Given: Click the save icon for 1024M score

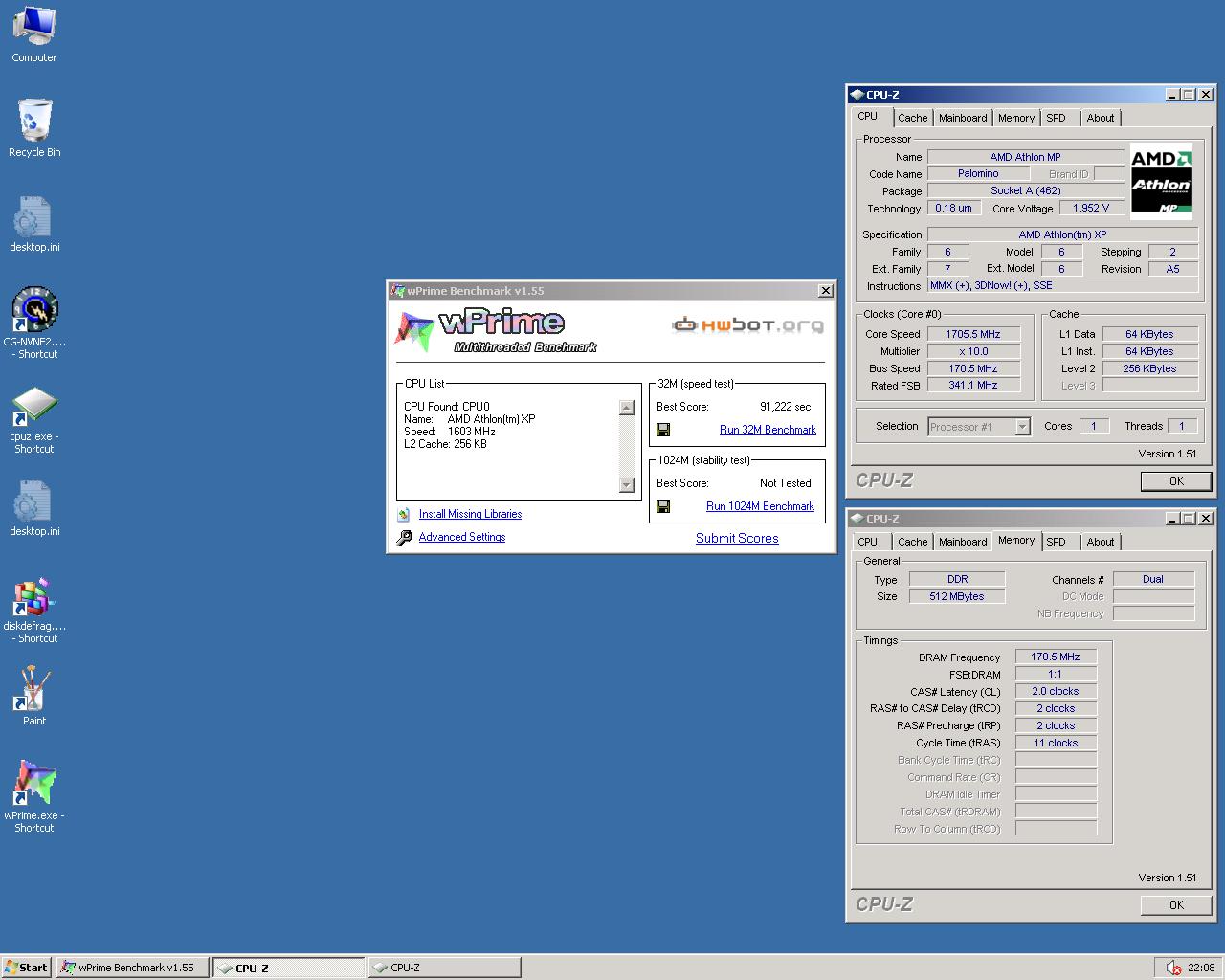Looking at the screenshot, I should tap(663, 506).
